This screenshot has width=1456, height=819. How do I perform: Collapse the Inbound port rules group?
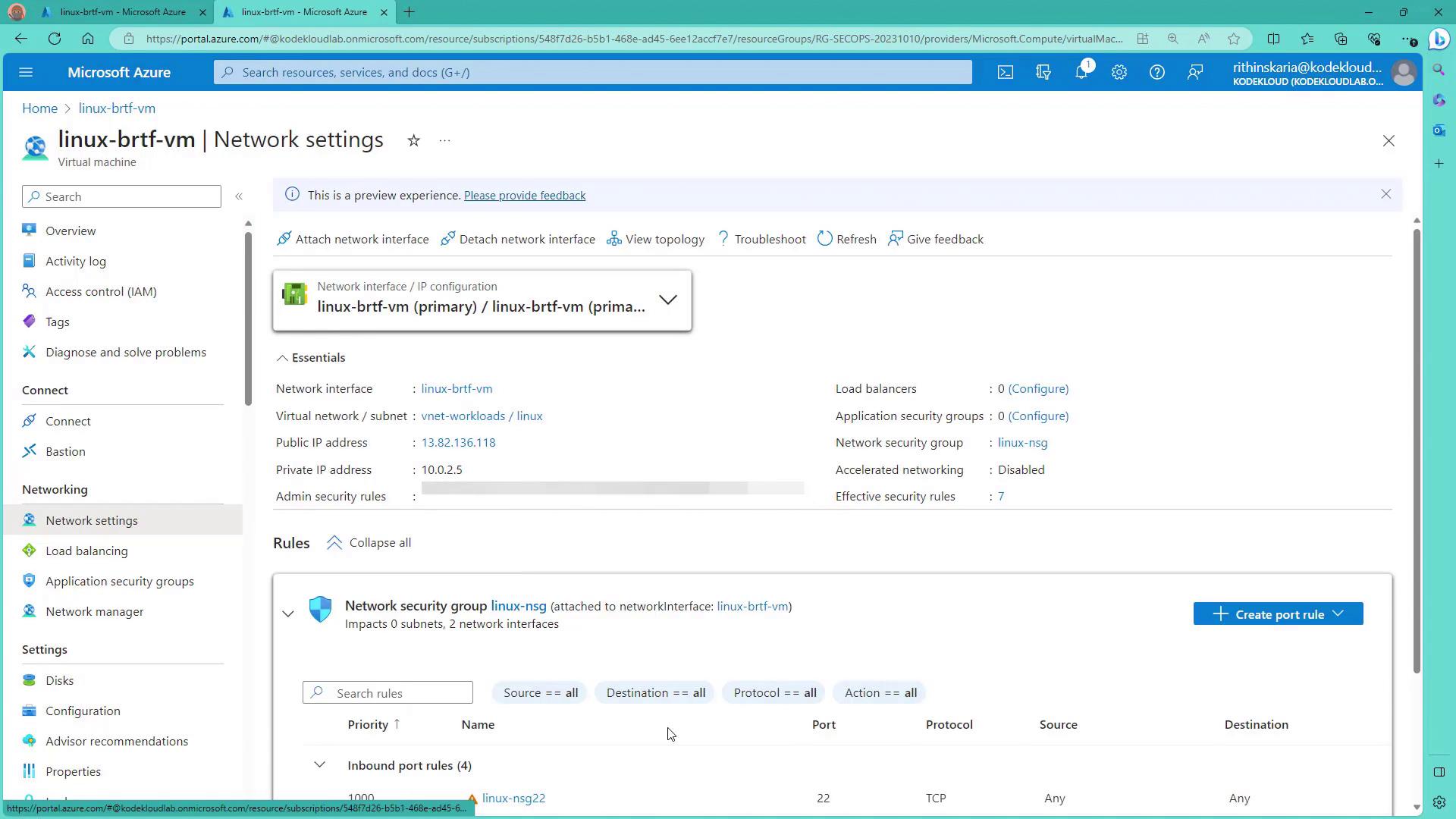[x=319, y=765]
